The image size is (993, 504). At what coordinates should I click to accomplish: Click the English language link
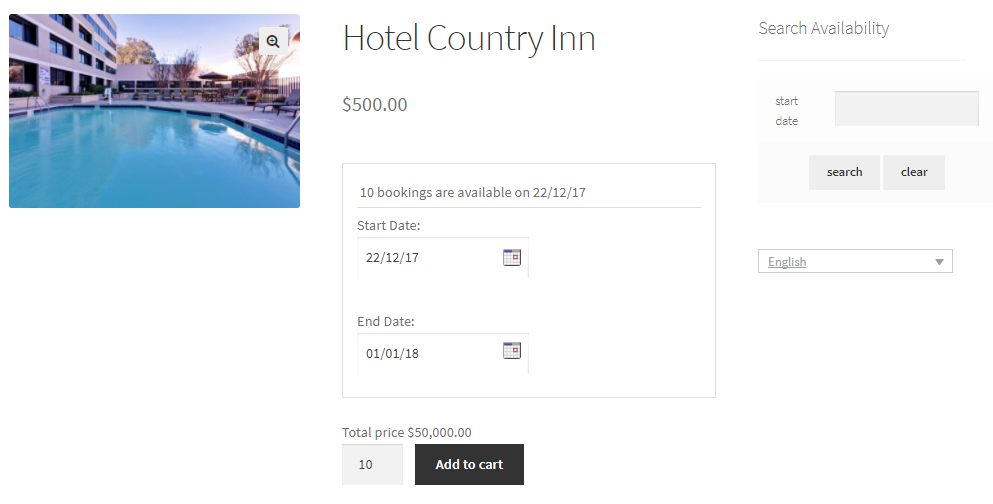click(x=787, y=262)
